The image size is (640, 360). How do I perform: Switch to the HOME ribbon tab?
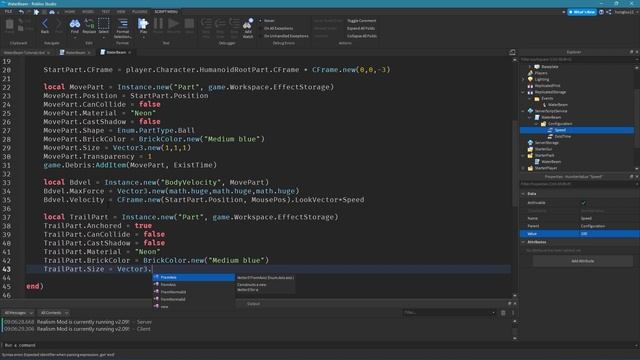click(x=70, y=12)
